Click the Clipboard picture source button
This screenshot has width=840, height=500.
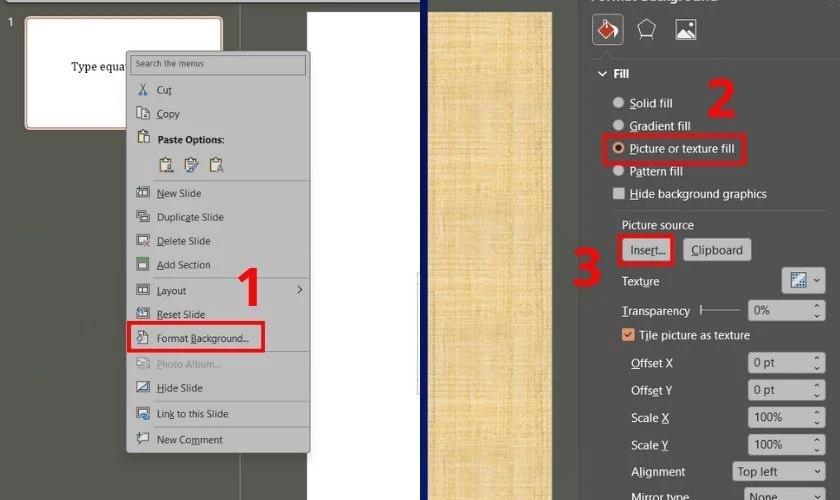[x=717, y=250]
